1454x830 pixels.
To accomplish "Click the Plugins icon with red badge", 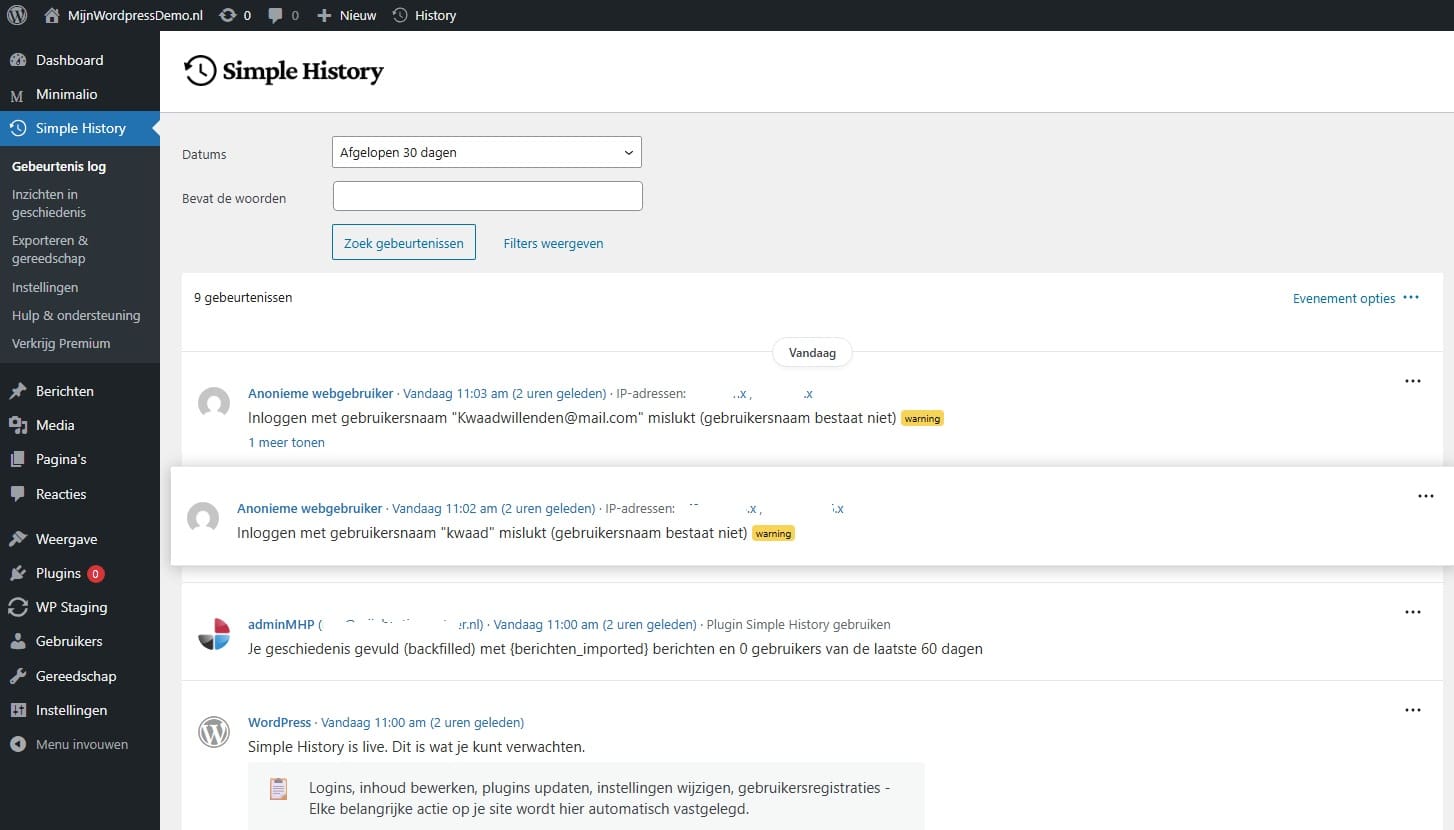I will [17, 573].
